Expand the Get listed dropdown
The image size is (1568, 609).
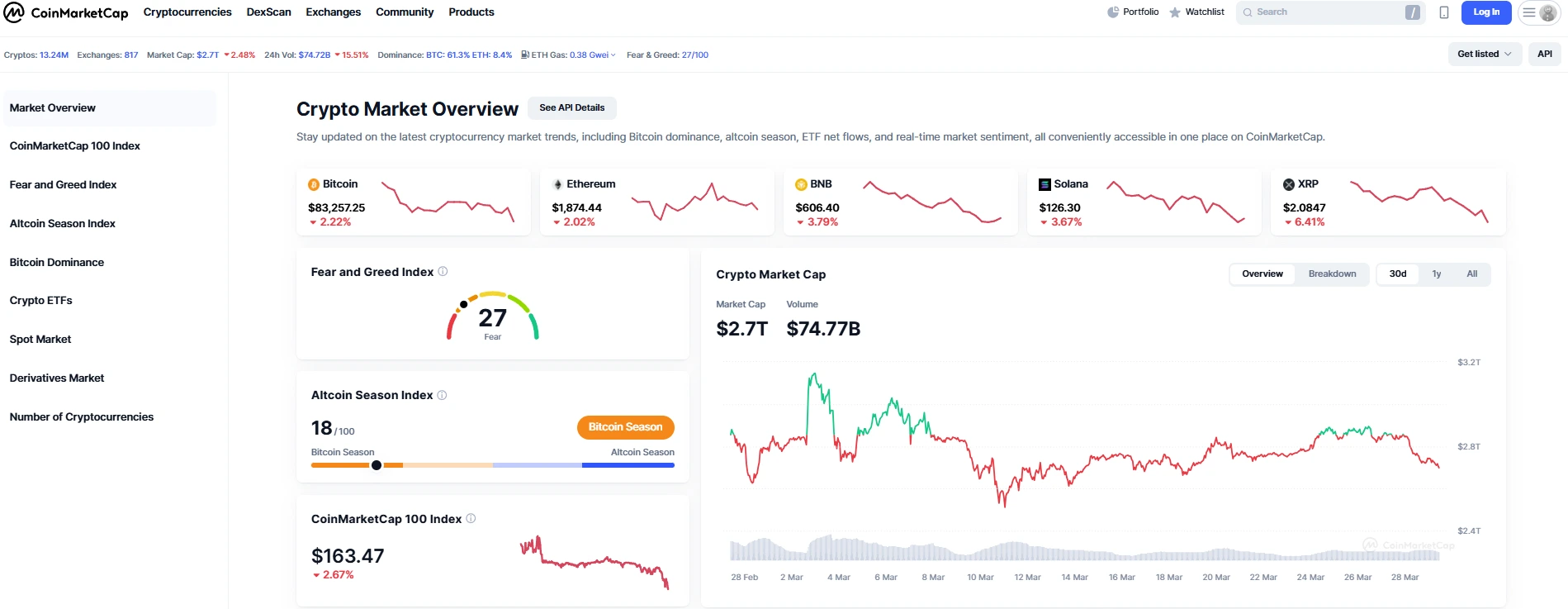pyautogui.click(x=1484, y=55)
